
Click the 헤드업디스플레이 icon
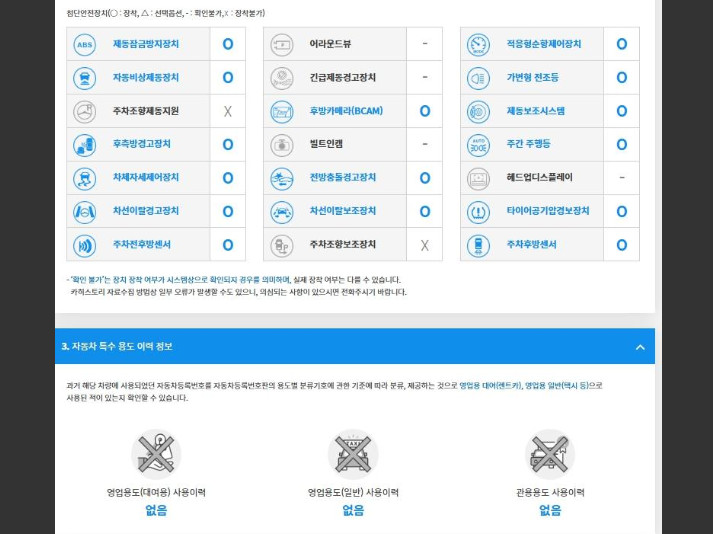(478, 178)
